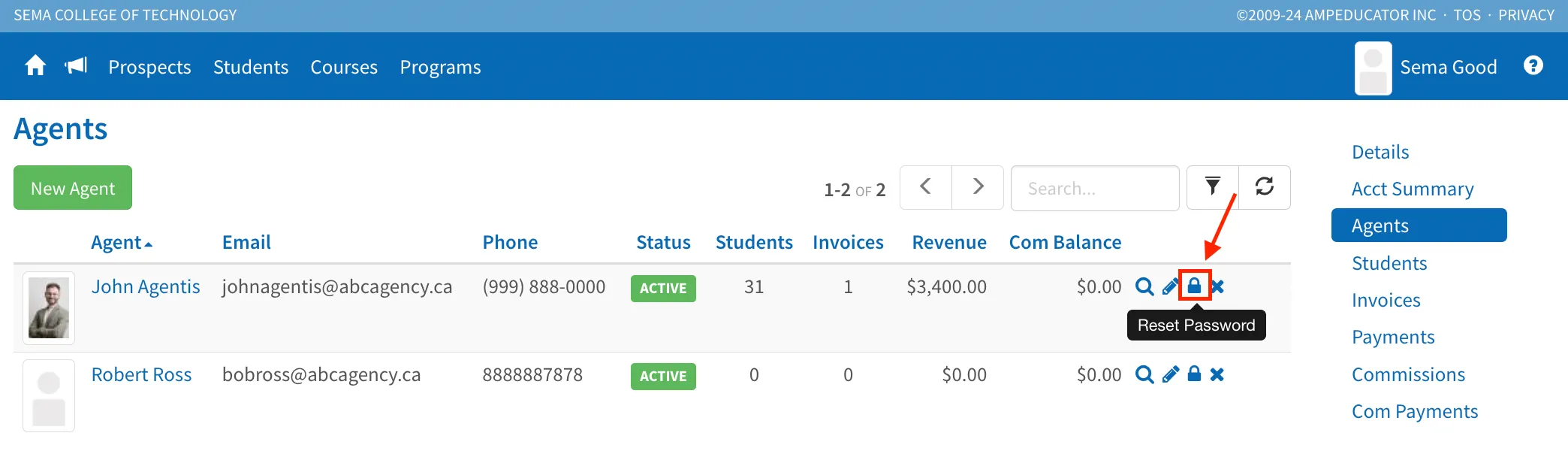Open the Courses menu
This screenshot has height=451, width=1568.
[344, 67]
